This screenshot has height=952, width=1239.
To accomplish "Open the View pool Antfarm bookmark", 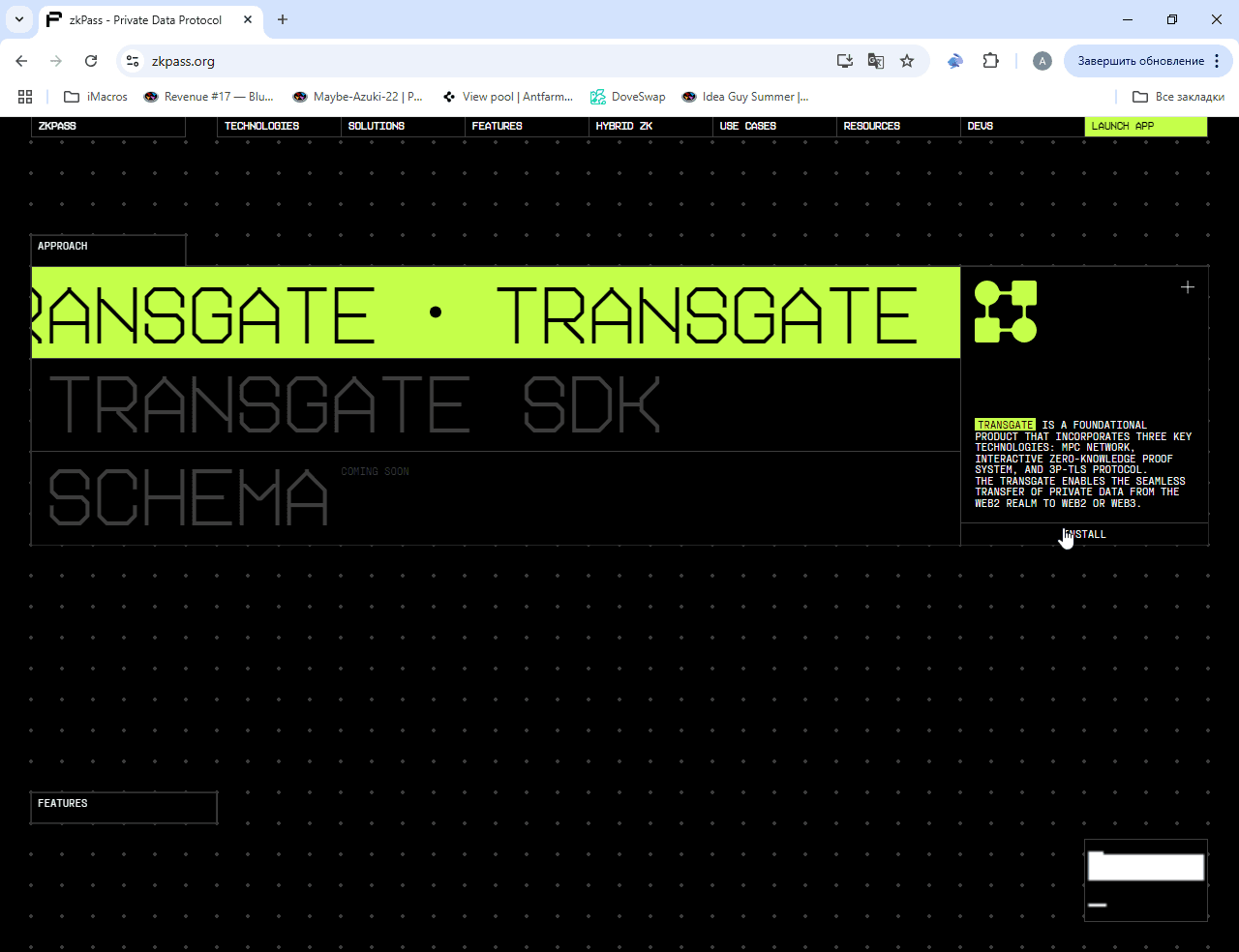I will 508,97.
